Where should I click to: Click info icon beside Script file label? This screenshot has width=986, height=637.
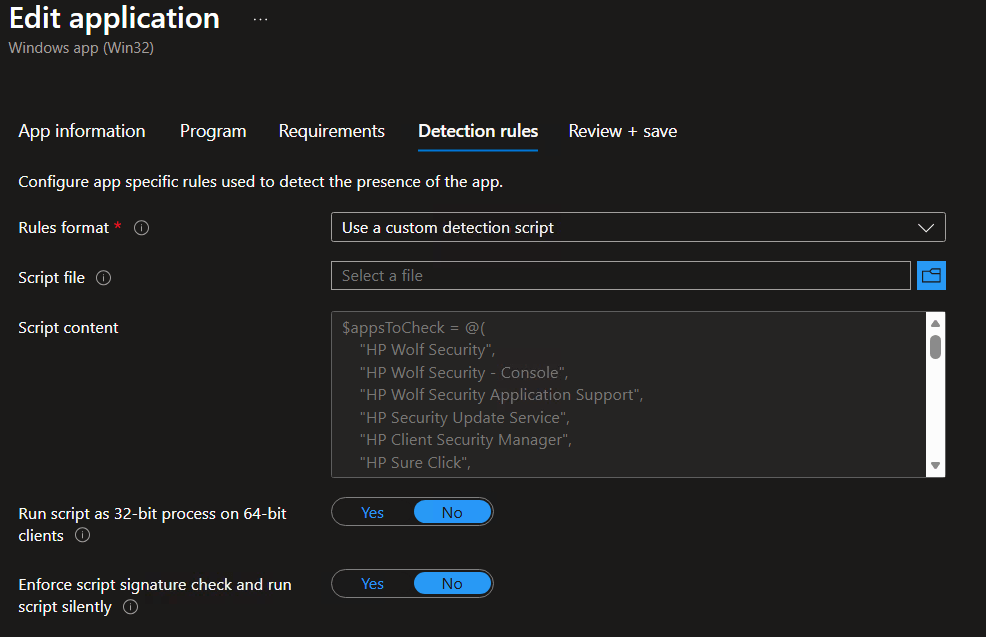pos(103,278)
